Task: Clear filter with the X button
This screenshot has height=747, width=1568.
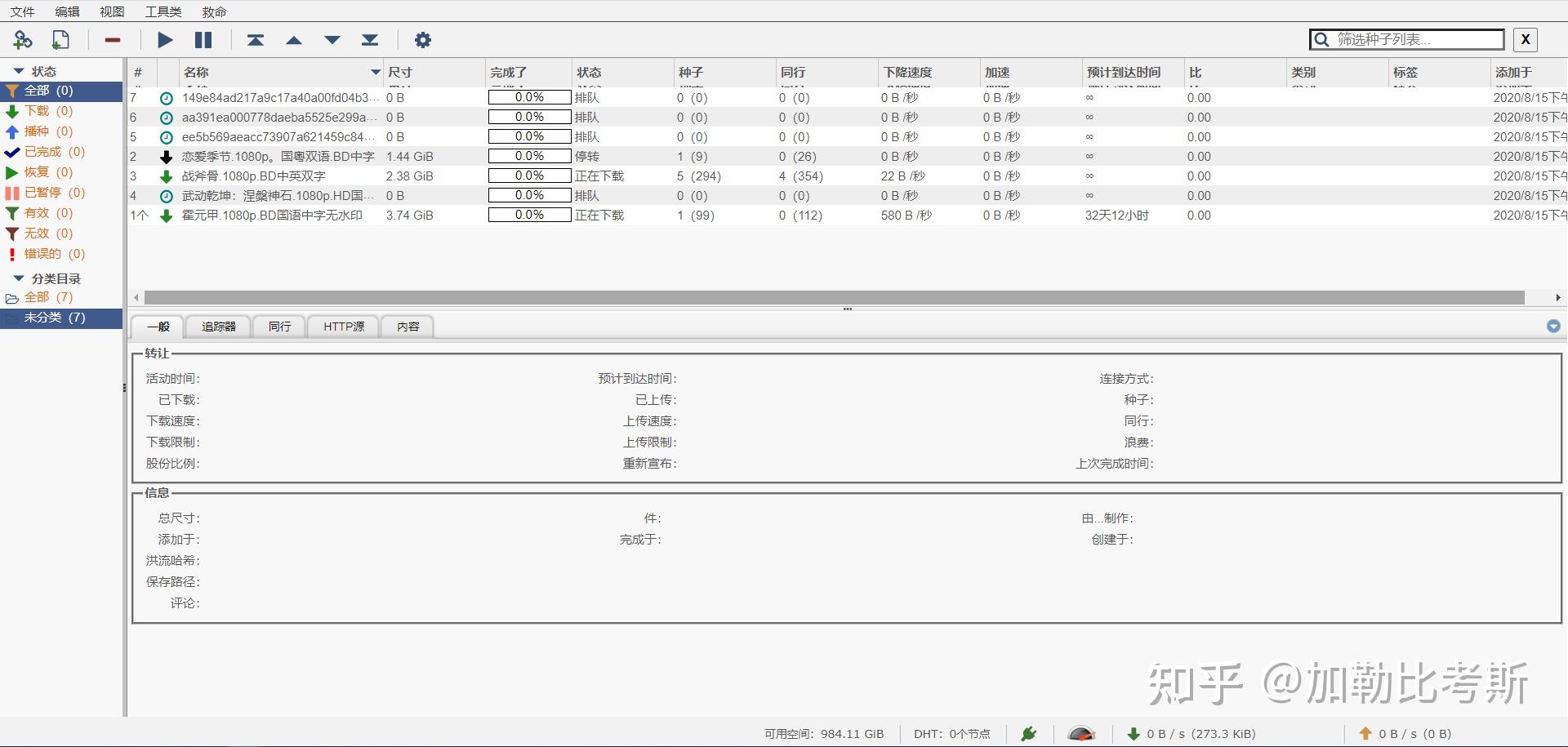Action: [x=1525, y=39]
